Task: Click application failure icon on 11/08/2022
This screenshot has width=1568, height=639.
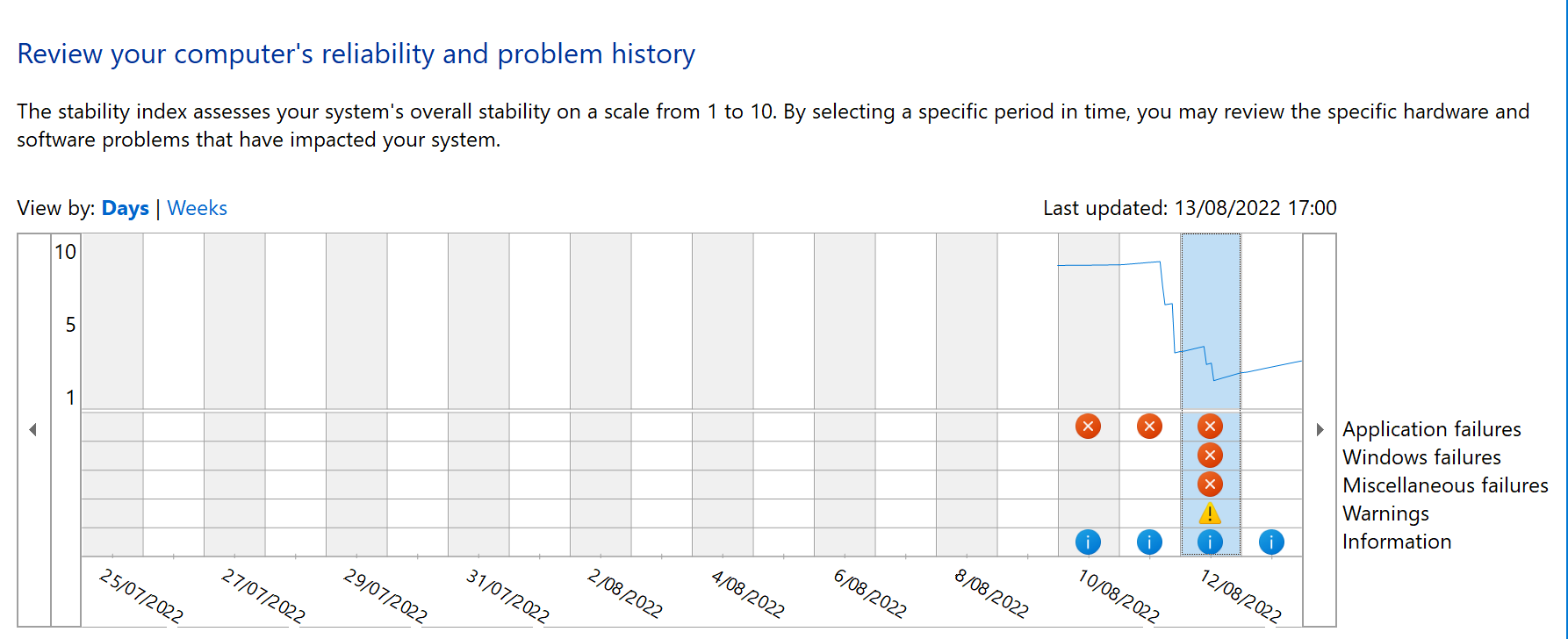Action: click(x=1149, y=427)
